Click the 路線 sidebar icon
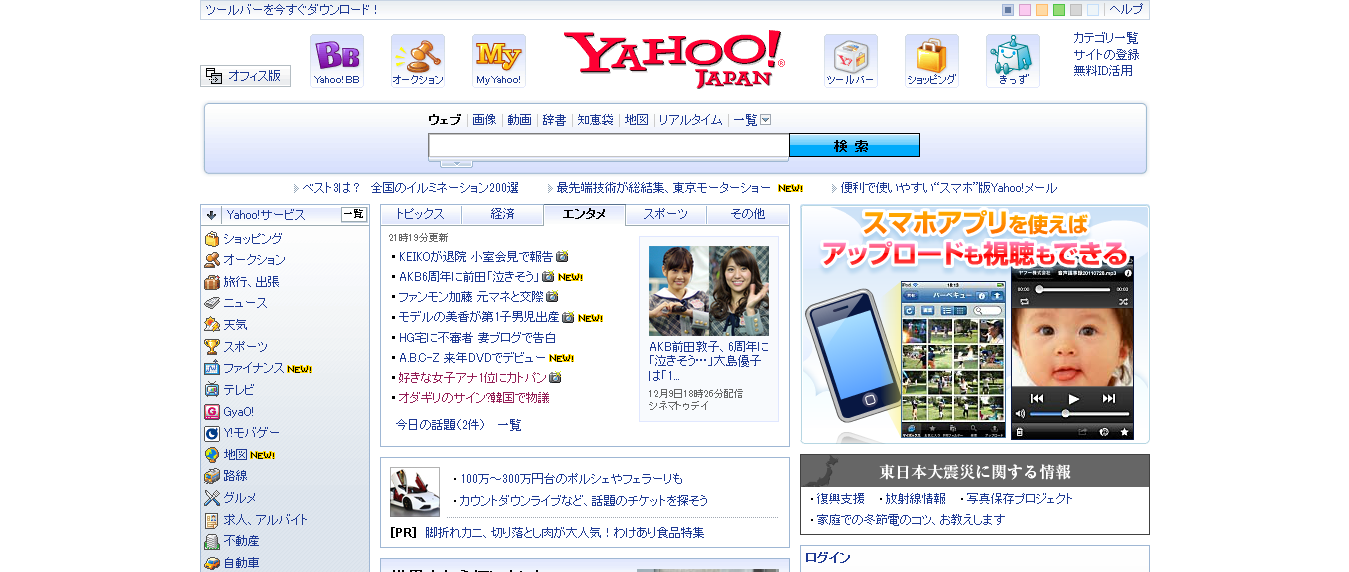 212,476
